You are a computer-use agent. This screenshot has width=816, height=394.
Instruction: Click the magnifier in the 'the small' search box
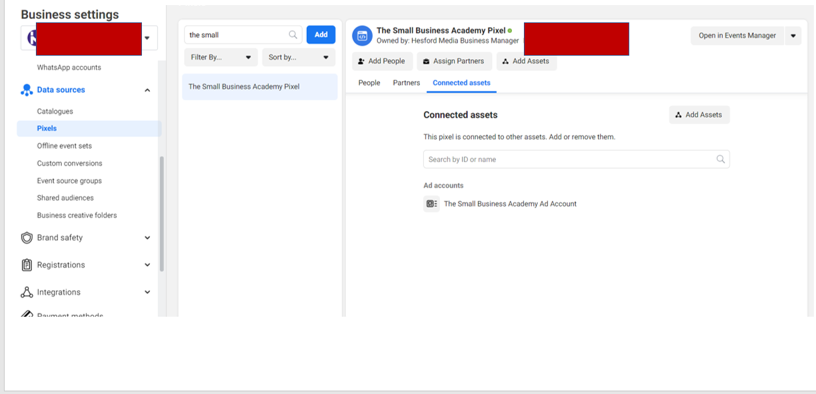click(293, 35)
